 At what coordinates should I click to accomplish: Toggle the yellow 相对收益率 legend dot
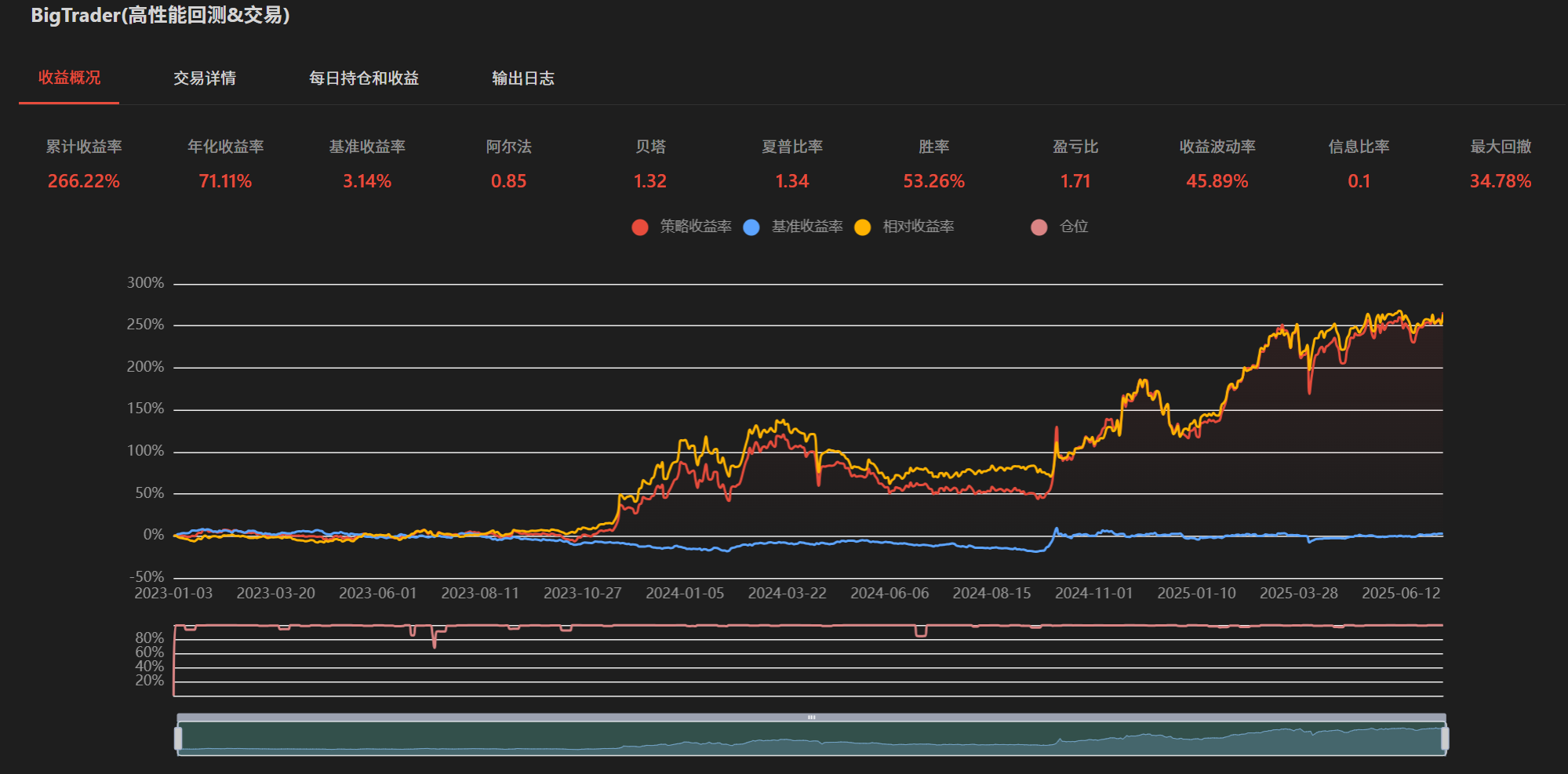point(863,227)
